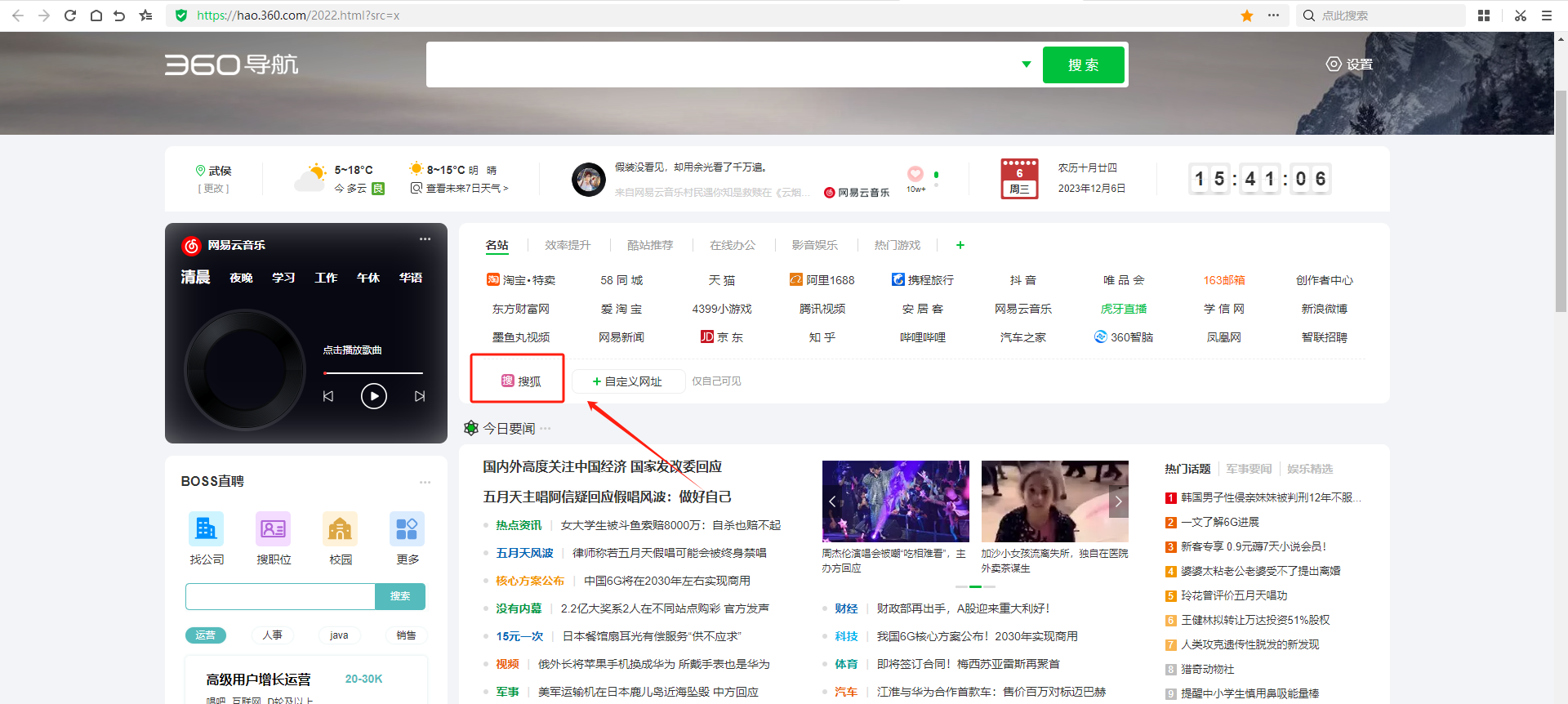
Task: Open hot topic 一文了解6G进展
Action: pos(1220,522)
